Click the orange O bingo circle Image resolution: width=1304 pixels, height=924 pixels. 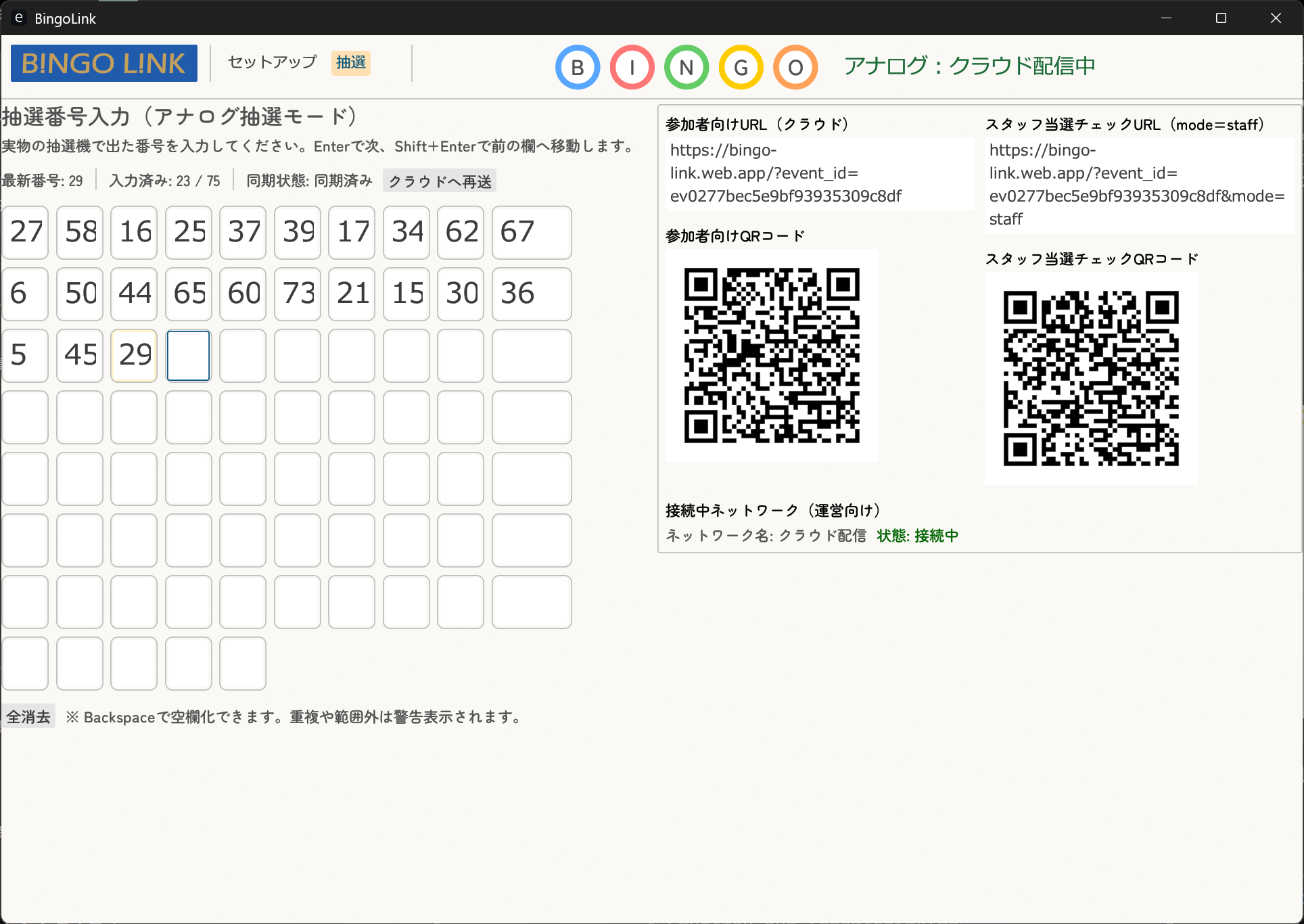(796, 67)
